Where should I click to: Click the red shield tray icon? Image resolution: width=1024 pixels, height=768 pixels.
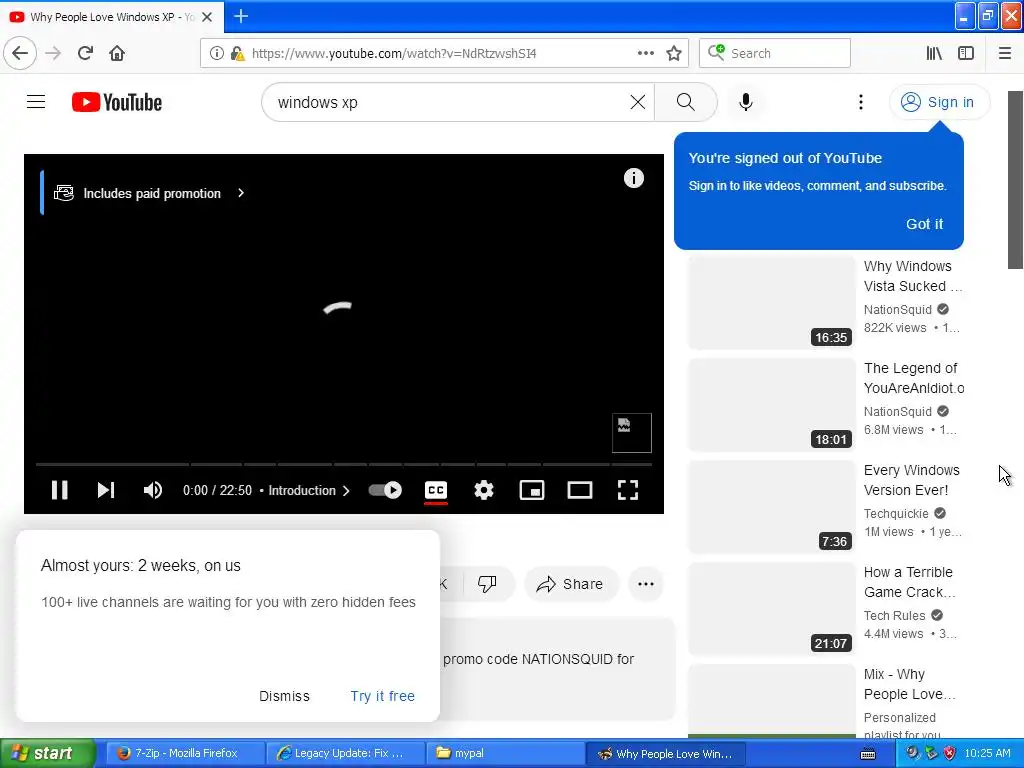pyautogui.click(x=950, y=754)
